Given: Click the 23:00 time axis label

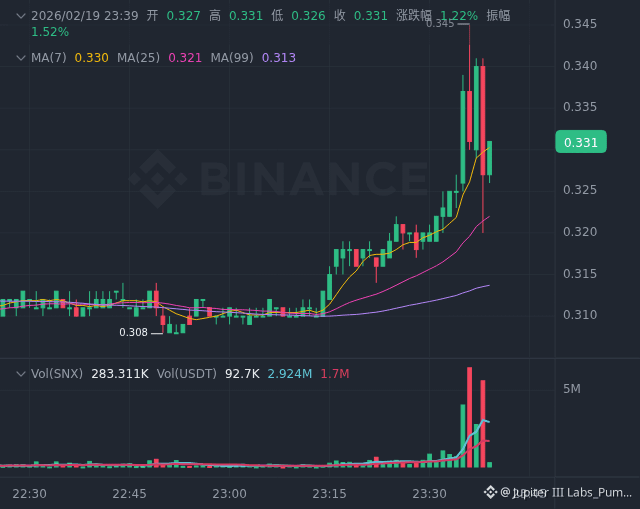Looking at the screenshot, I should (230, 493).
